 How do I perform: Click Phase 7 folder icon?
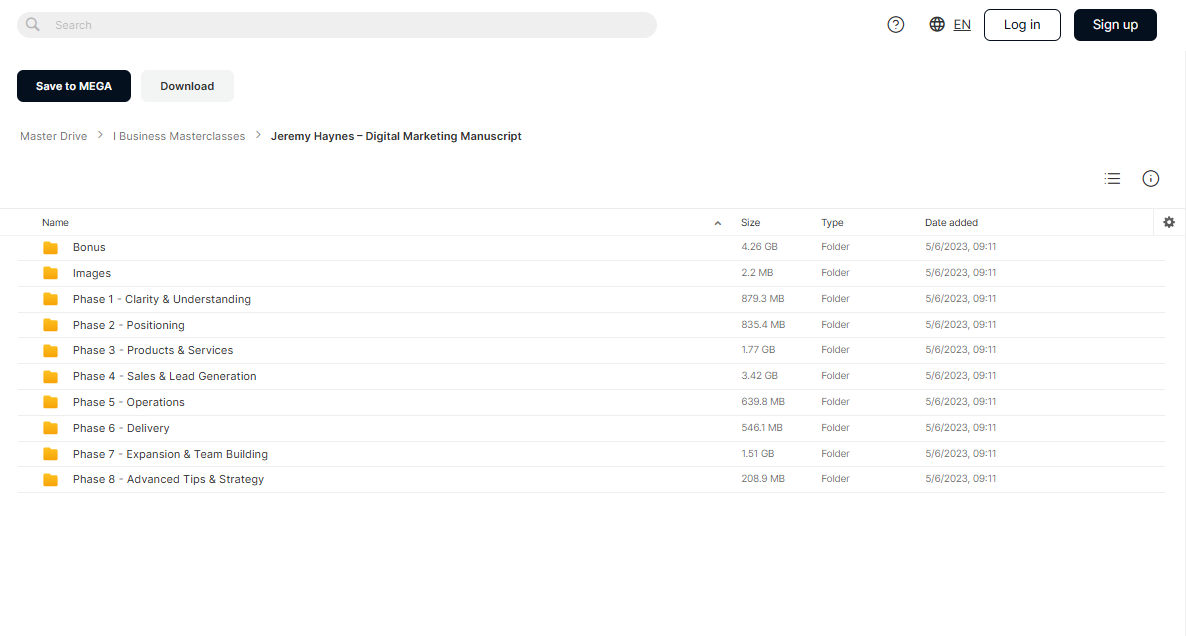(x=51, y=454)
